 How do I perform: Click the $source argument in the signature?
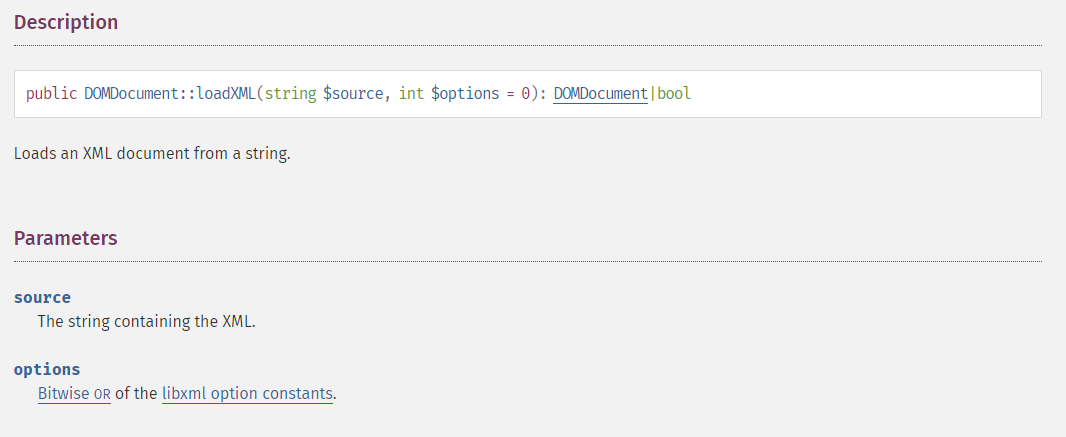click(353, 94)
